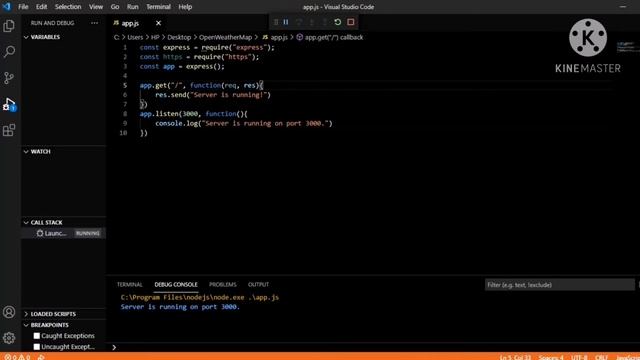The width and height of the screenshot is (640, 360).
Task: Open Run and Debug more actions menu
Action: click(x=95, y=23)
